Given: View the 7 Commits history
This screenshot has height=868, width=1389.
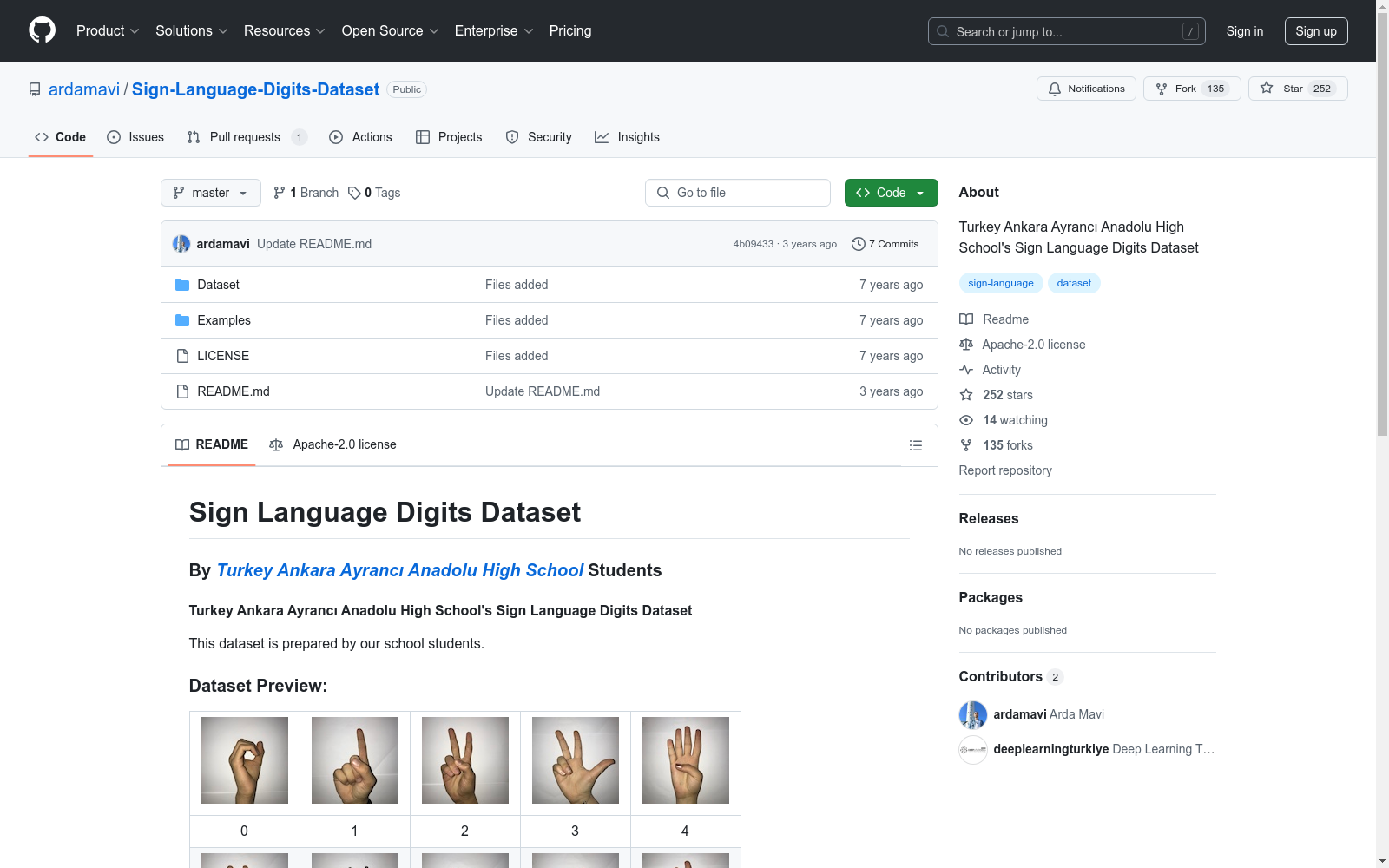Looking at the screenshot, I should coord(885,244).
